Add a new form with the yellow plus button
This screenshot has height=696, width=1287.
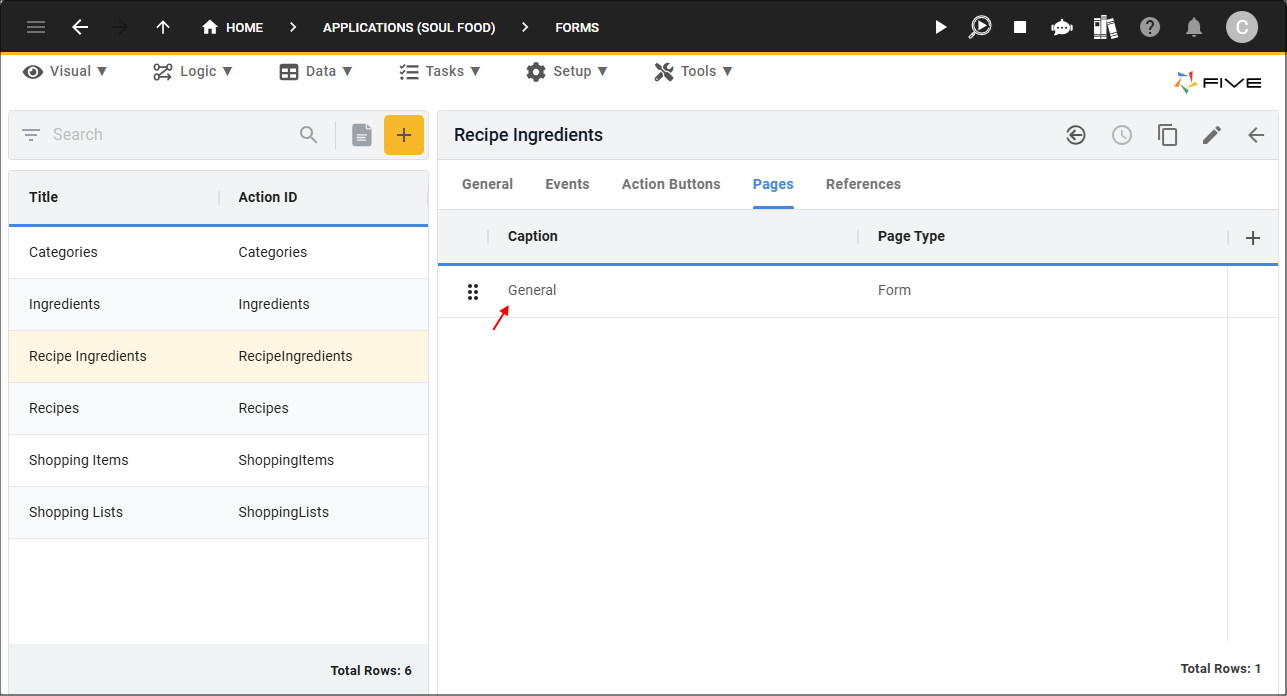tap(404, 135)
